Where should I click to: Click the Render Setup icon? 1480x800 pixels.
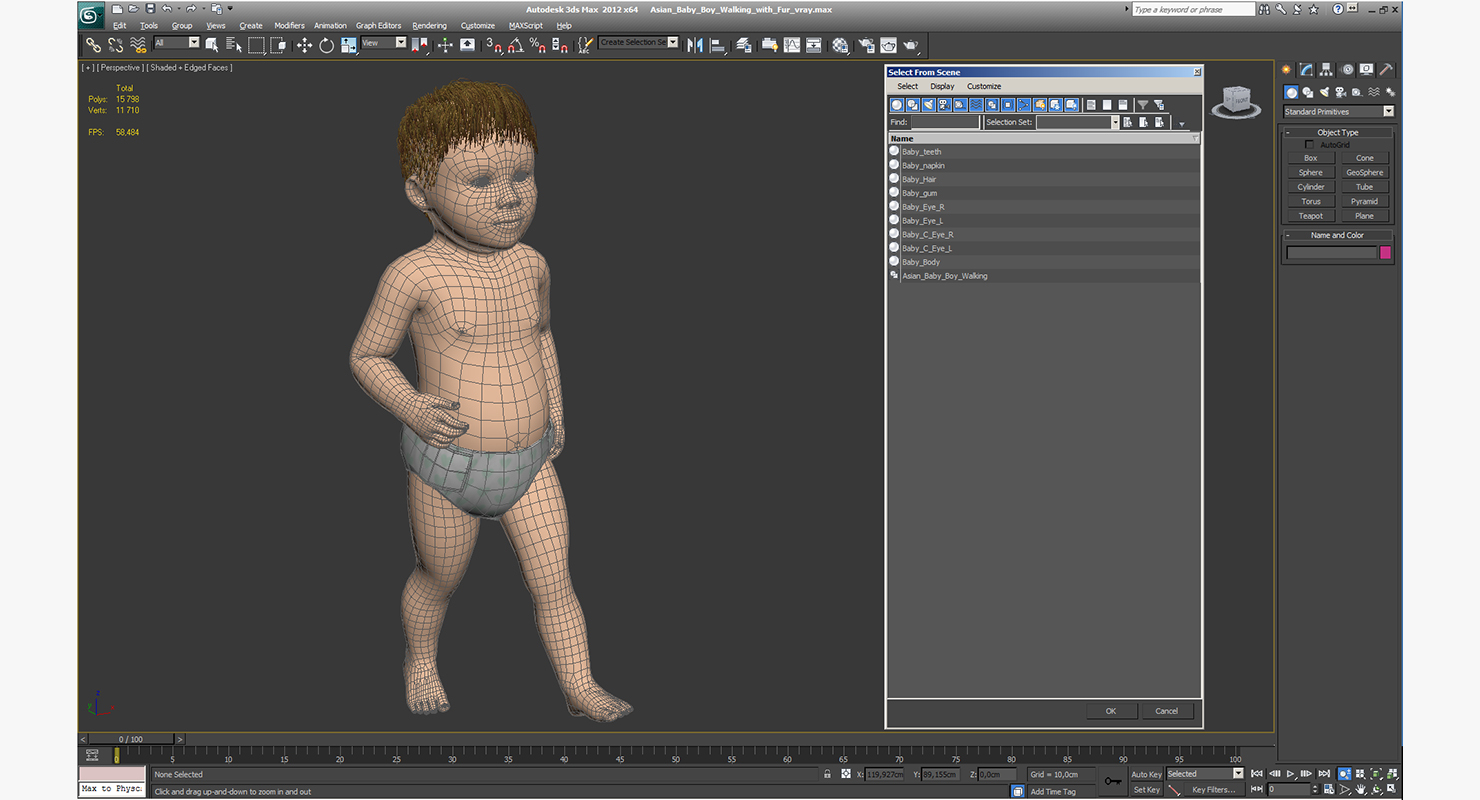(x=866, y=45)
